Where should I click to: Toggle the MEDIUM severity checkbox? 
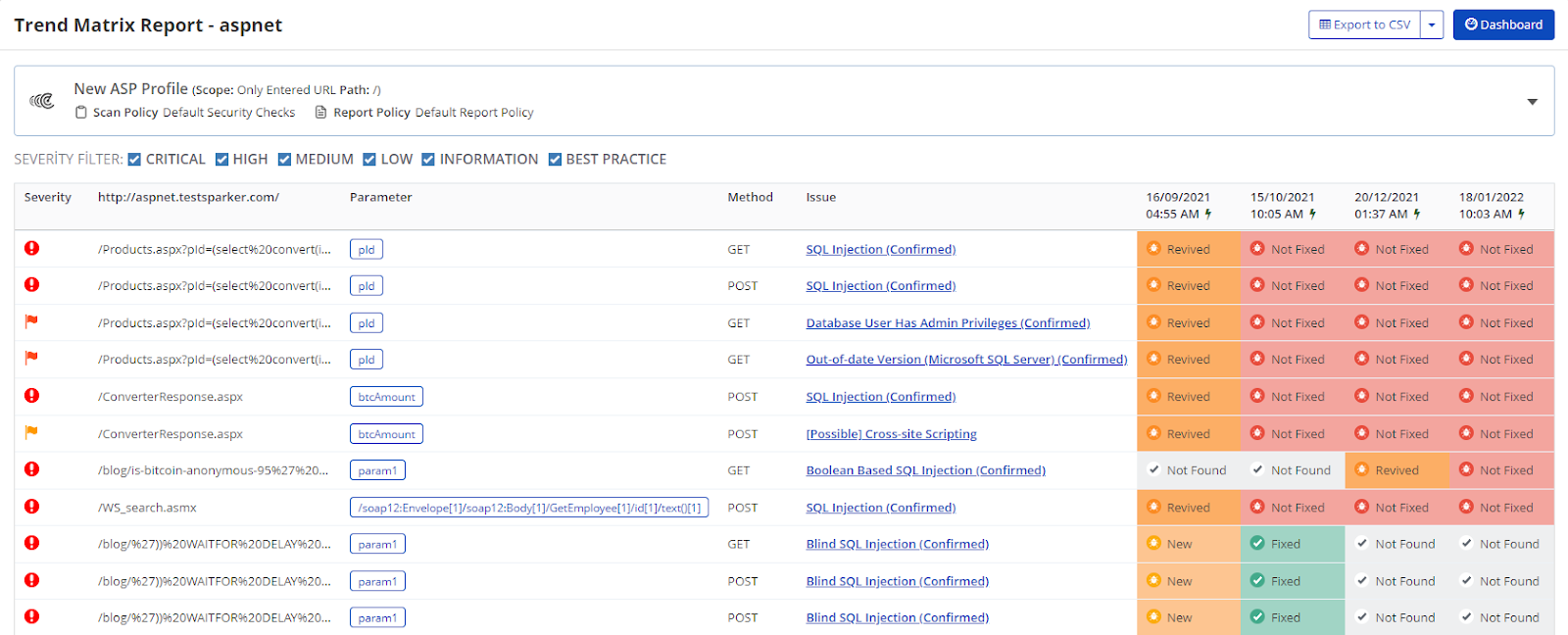tap(284, 160)
